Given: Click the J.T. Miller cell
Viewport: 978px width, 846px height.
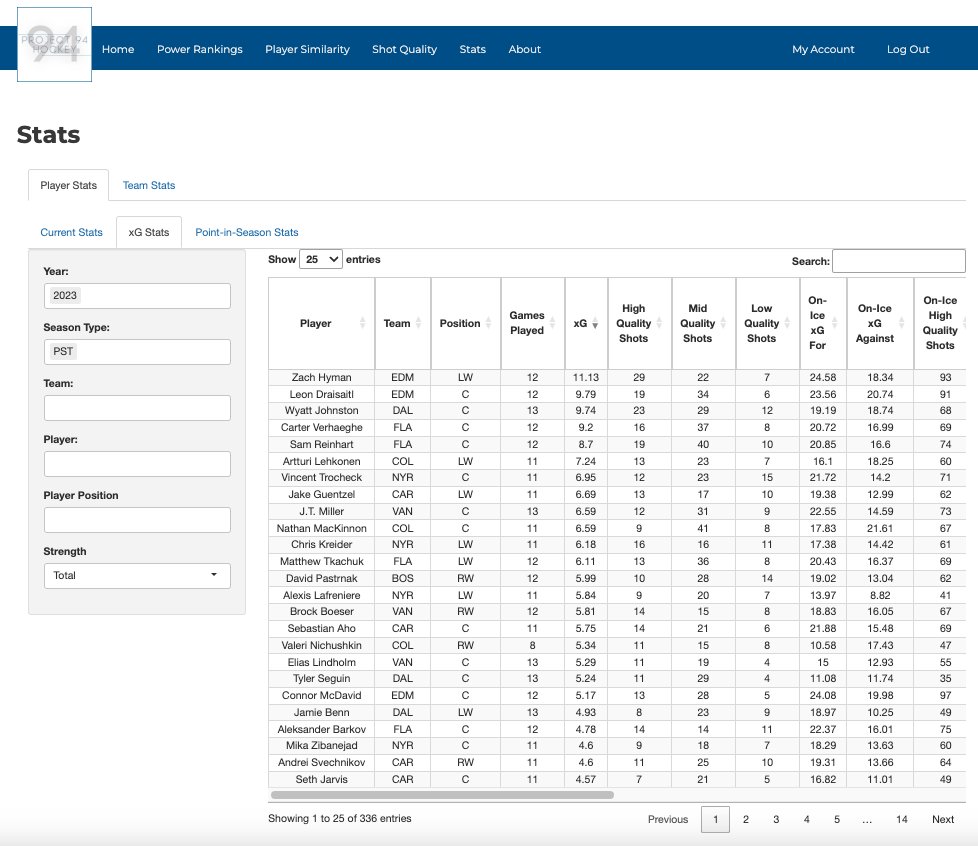Looking at the screenshot, I should [x=321, y=511].
